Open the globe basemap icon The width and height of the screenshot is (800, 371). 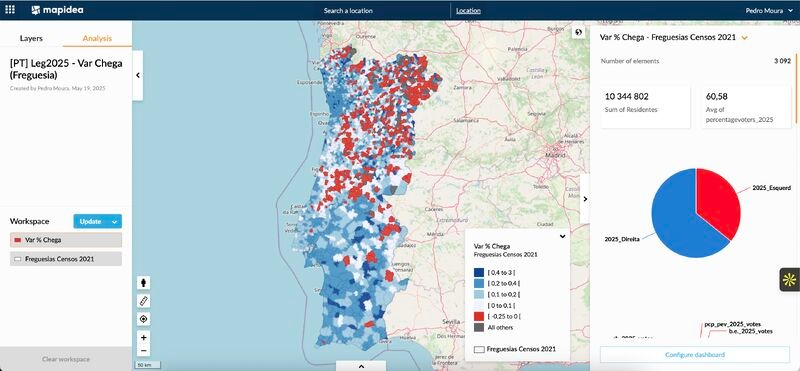579,32
